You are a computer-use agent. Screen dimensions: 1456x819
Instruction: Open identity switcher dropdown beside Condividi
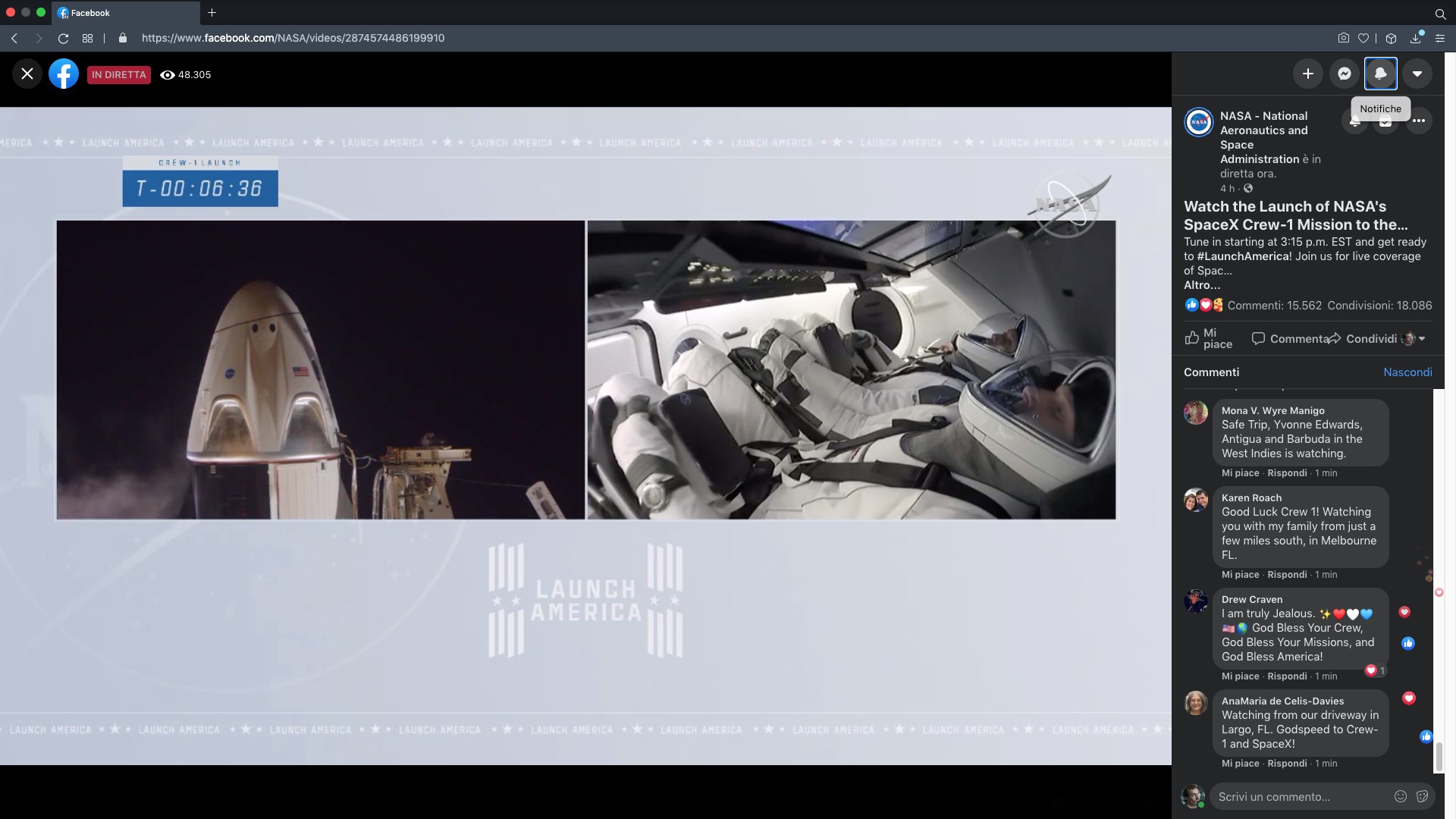click(x=1414, y=338)
